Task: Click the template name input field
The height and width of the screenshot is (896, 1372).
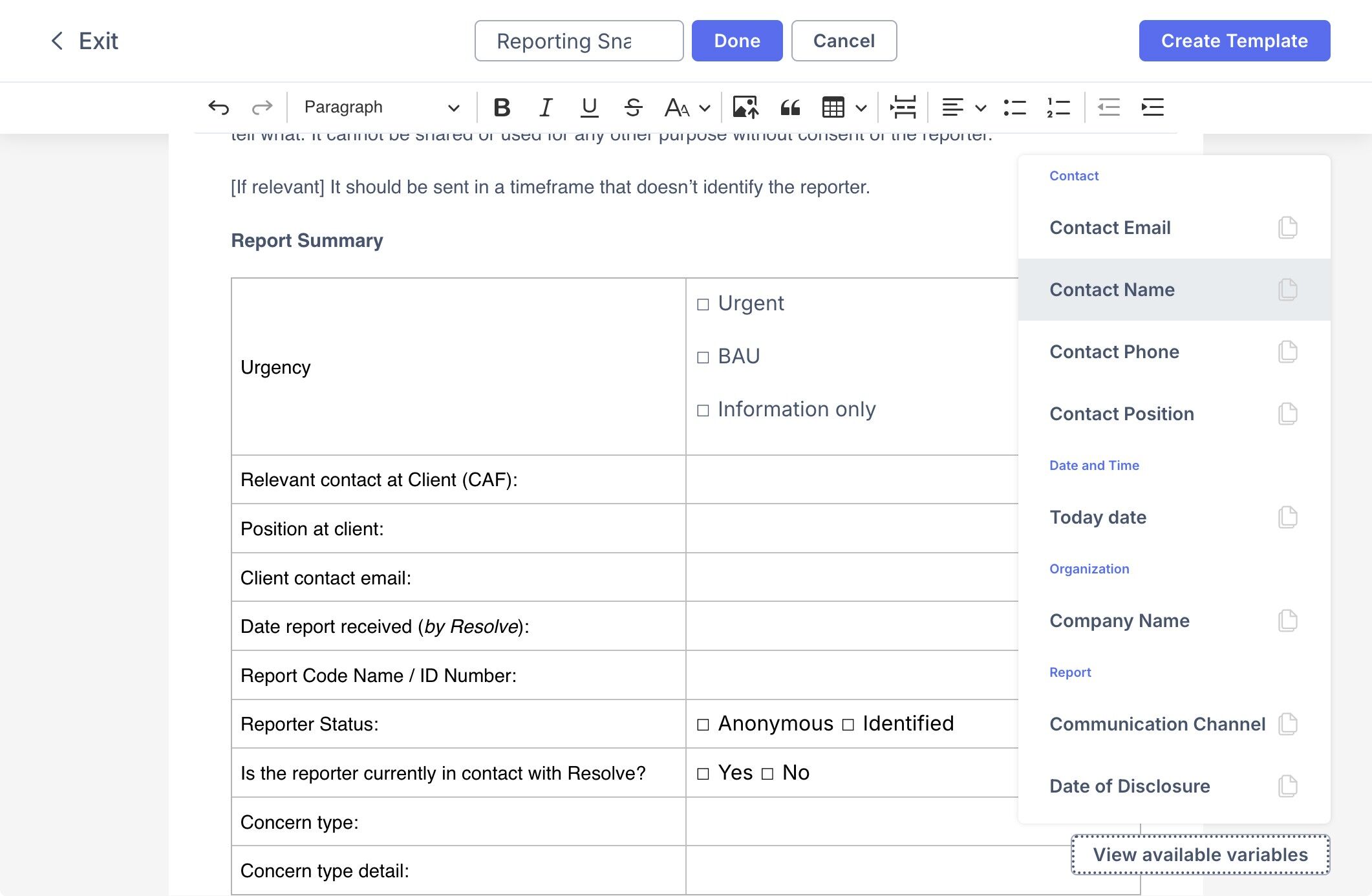Action: coord(578,41)
